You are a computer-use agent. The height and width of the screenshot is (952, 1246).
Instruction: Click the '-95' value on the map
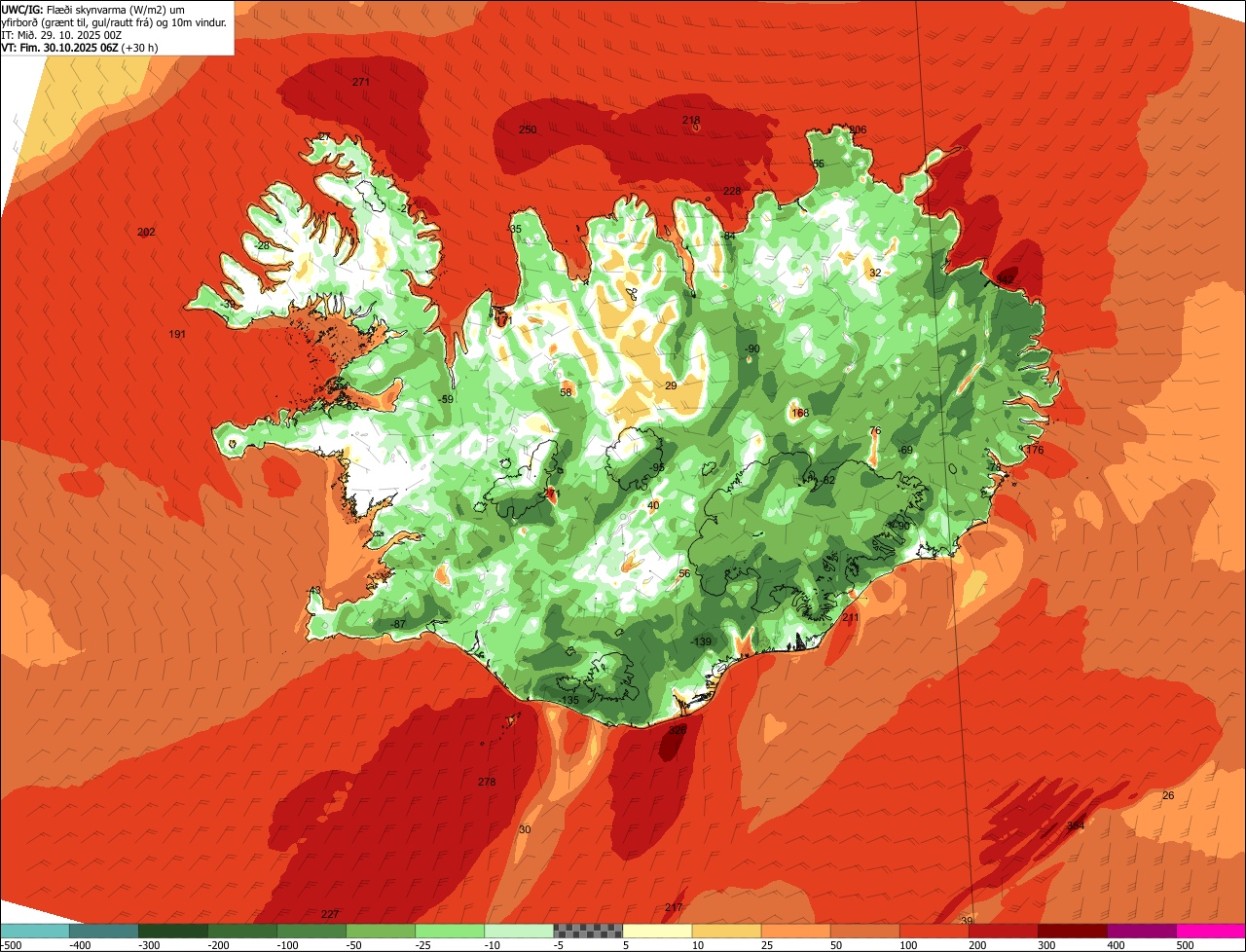(x=657, y=467)
